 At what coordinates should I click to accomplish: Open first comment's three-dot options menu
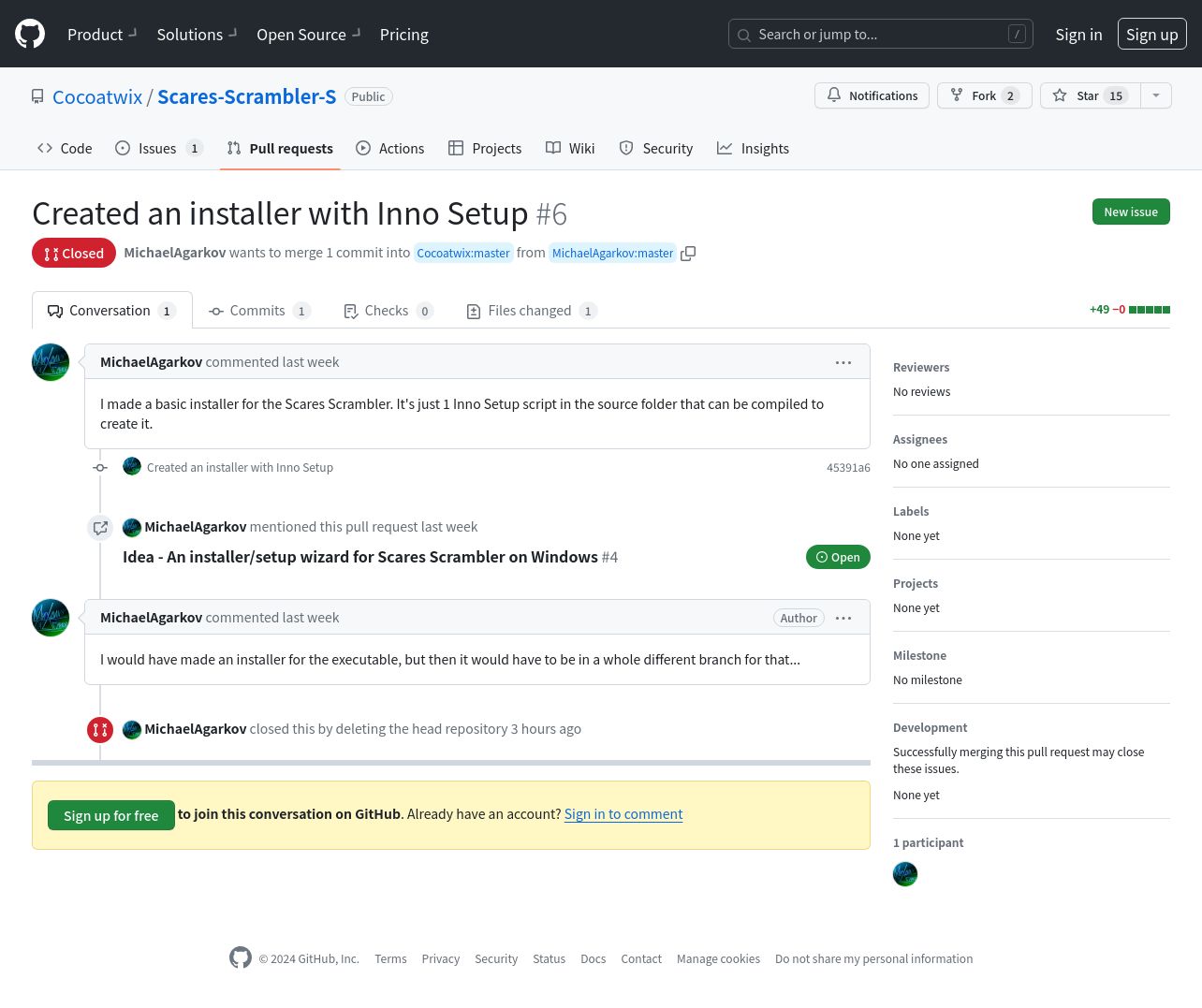click(x=843, y=362)
